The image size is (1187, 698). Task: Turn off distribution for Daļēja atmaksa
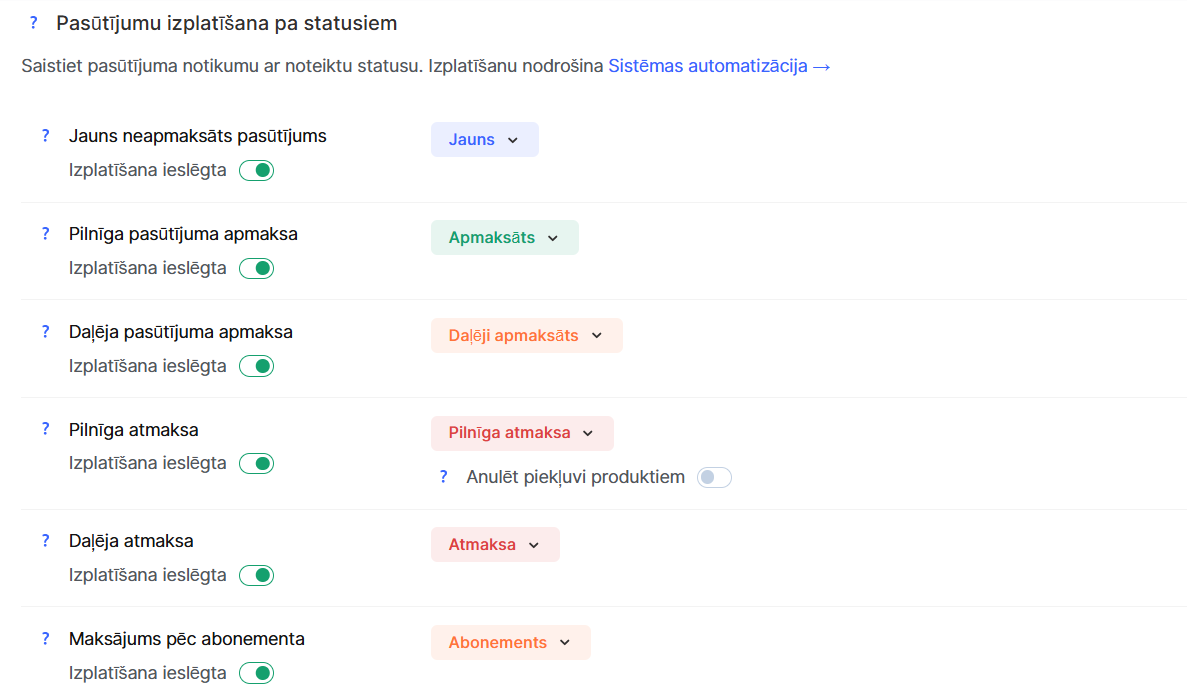(x=256, y=575)
